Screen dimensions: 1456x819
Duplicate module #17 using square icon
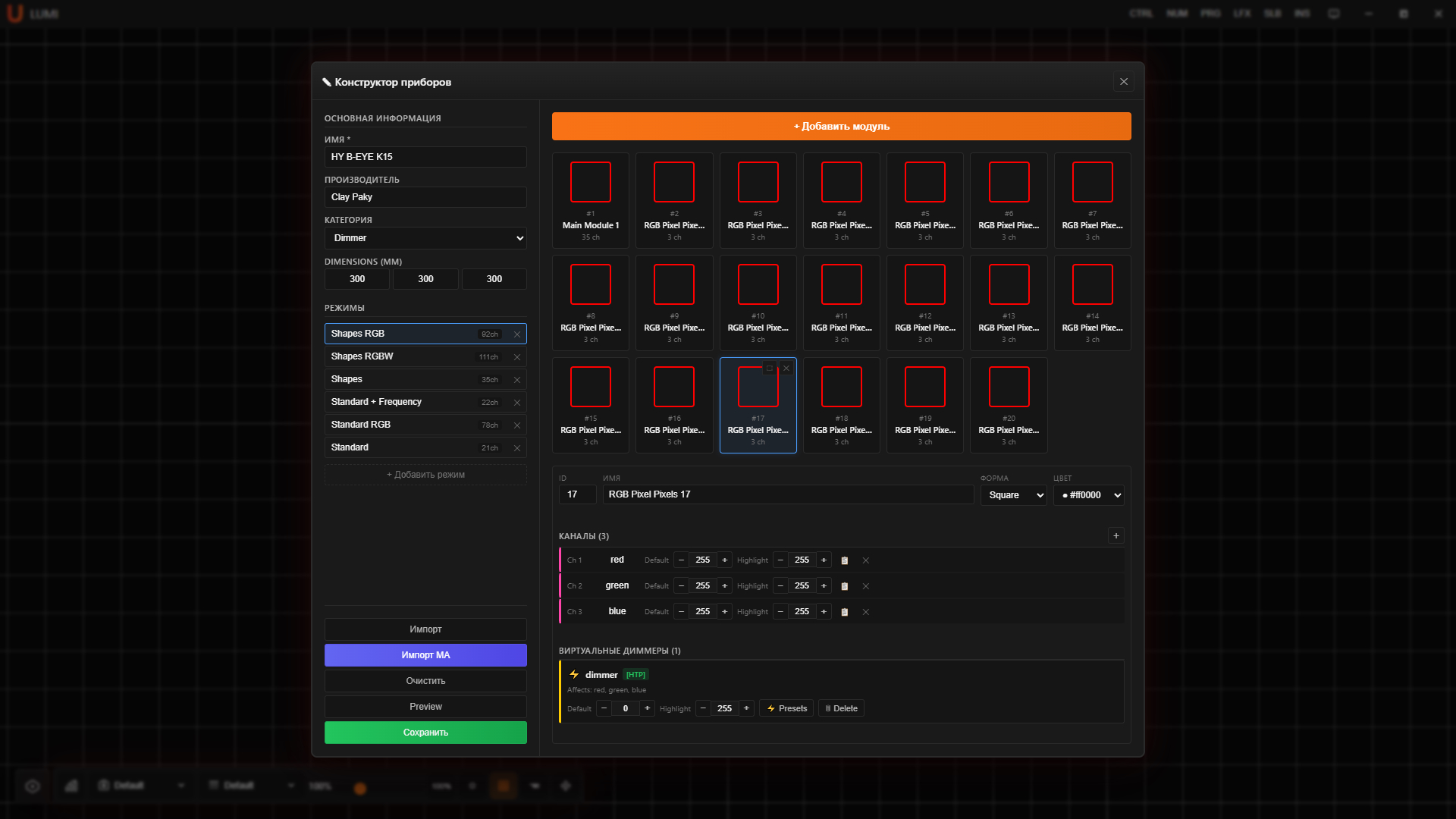(x=770, y=369)
